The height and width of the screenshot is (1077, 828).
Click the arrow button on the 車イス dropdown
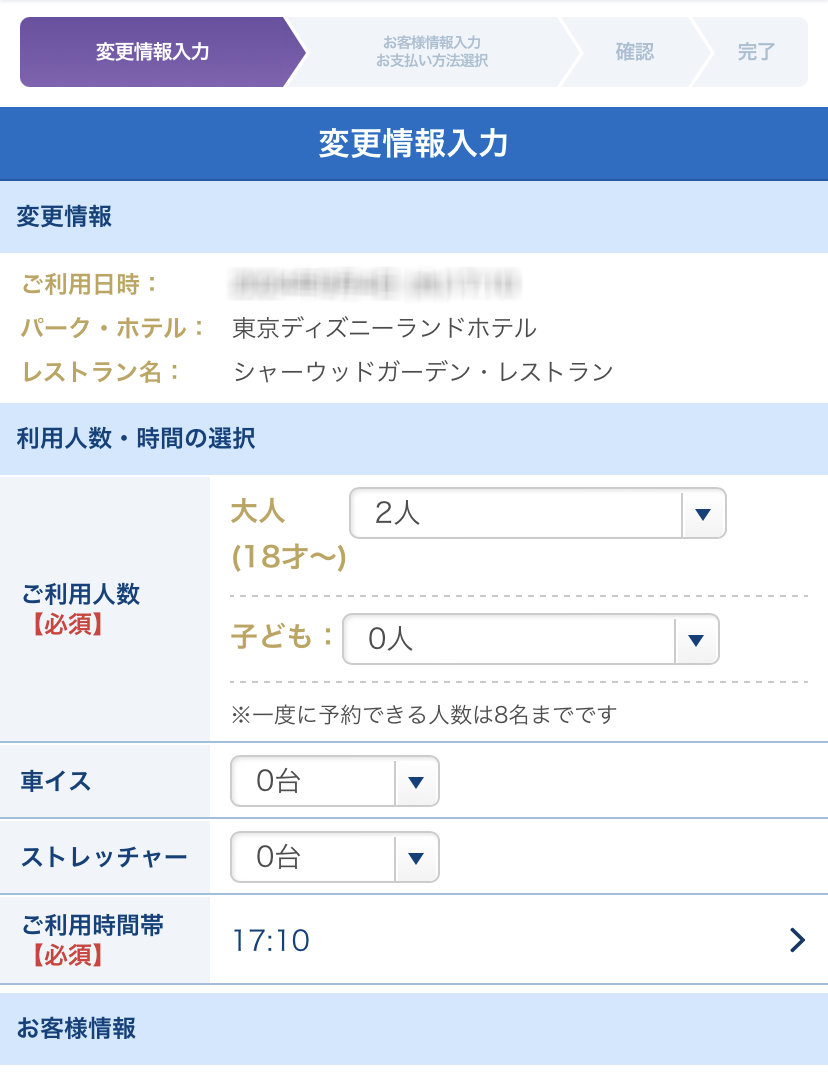[417, 781]
